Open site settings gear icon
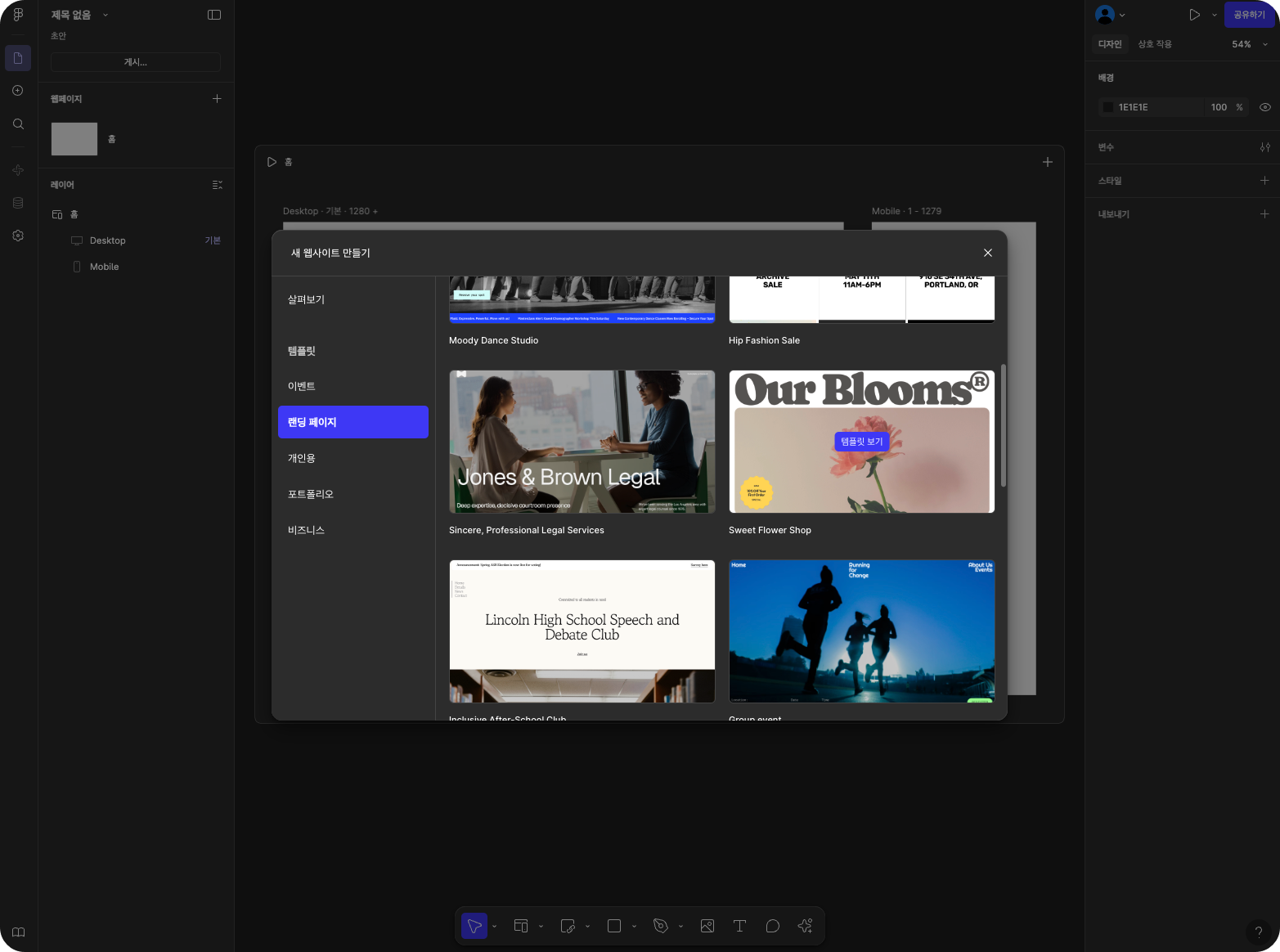This screenshot has width=1280, height=952. [18, 236]
